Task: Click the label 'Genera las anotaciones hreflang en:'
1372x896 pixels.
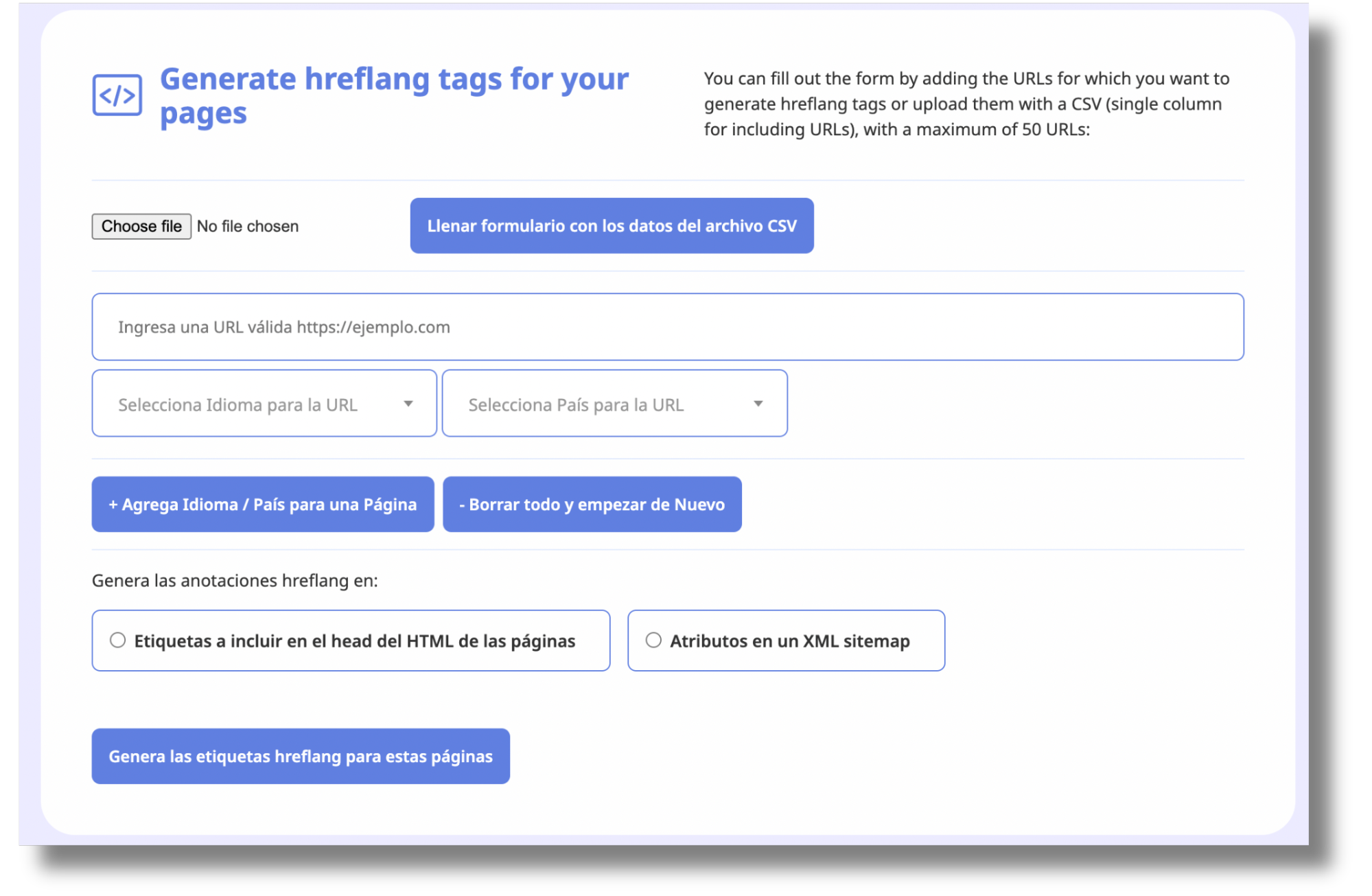Action: point(235,581)
